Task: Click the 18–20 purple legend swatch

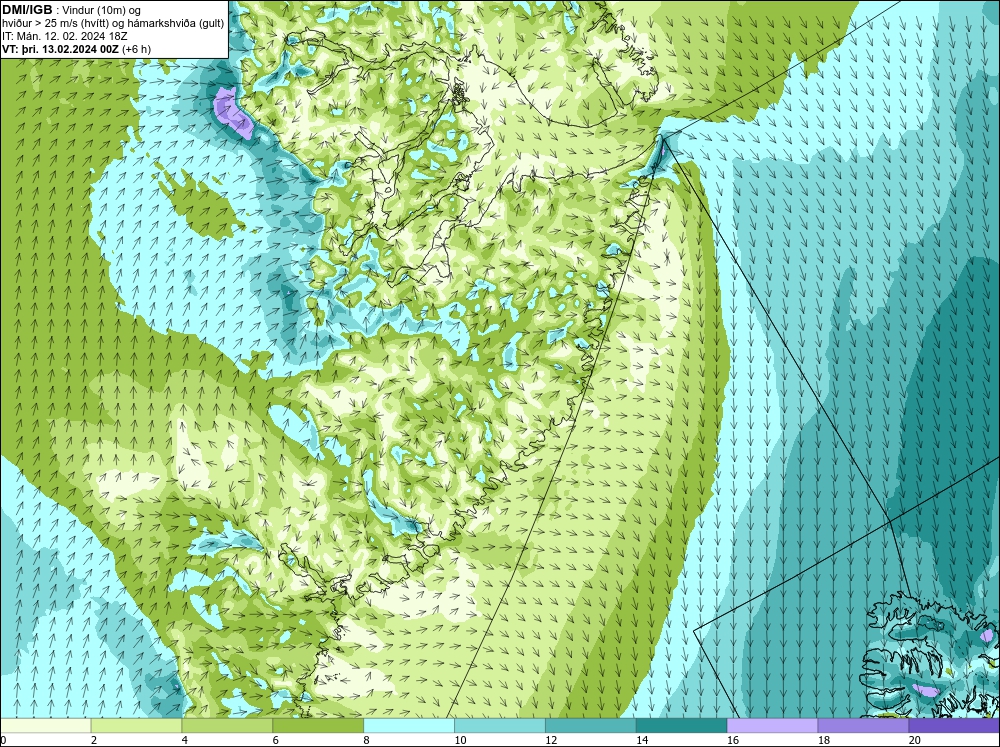Action: pos(863,725)
